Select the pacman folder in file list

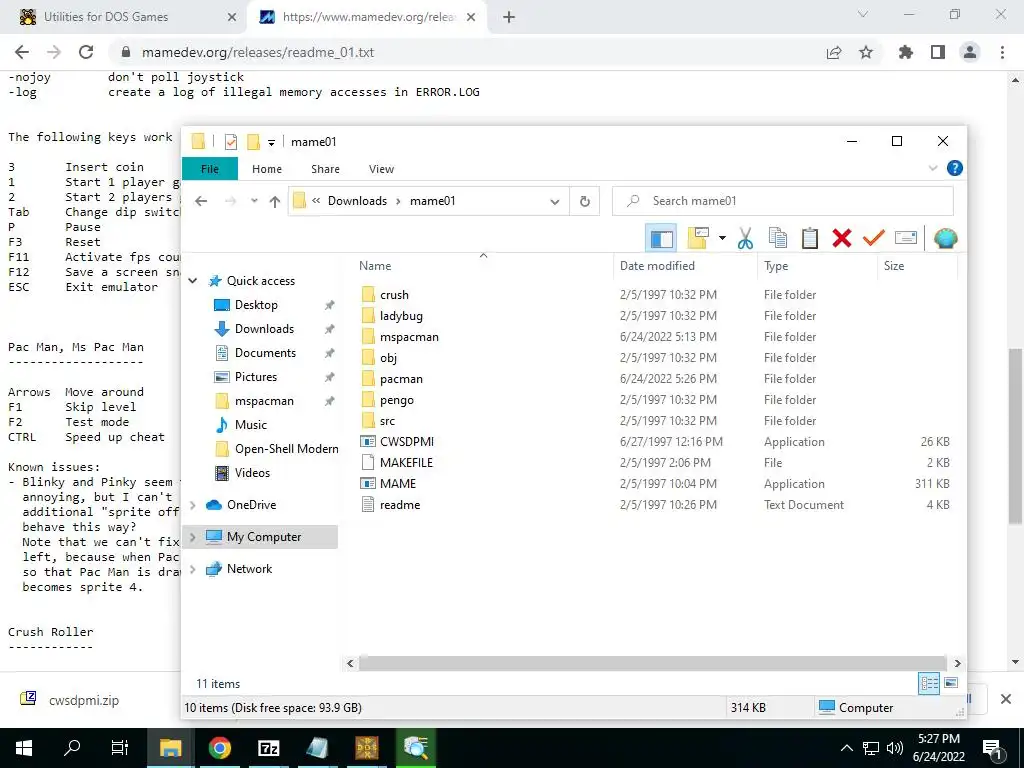(401, 379)
